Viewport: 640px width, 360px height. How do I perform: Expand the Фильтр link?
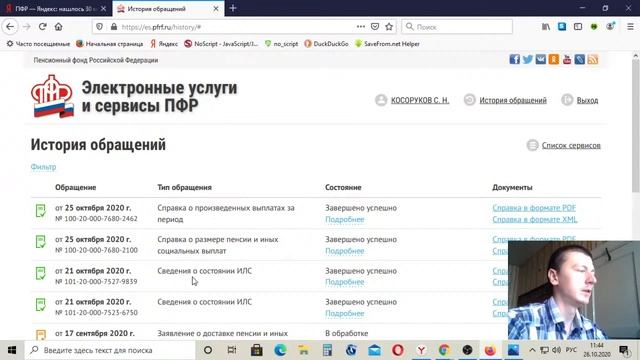pos(43,167)
